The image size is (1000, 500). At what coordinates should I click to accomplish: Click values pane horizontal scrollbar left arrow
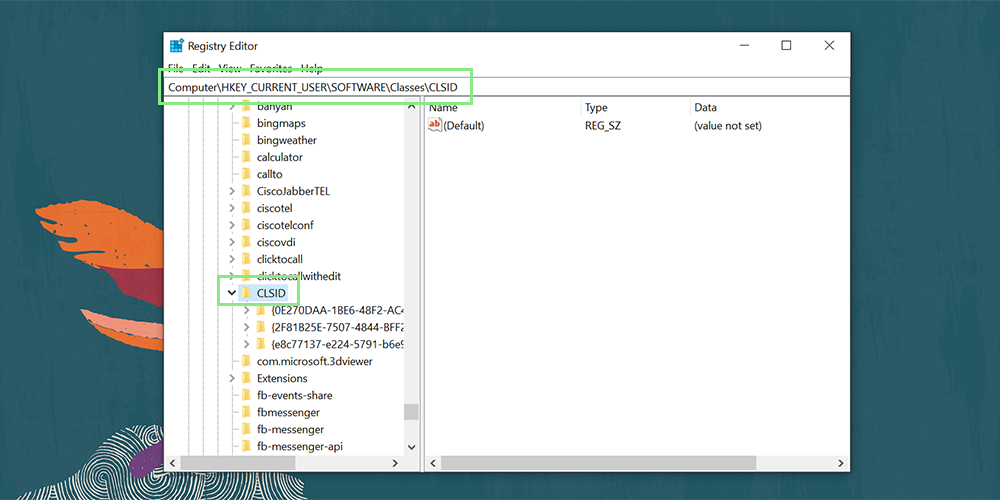click(x=432, y=463)
